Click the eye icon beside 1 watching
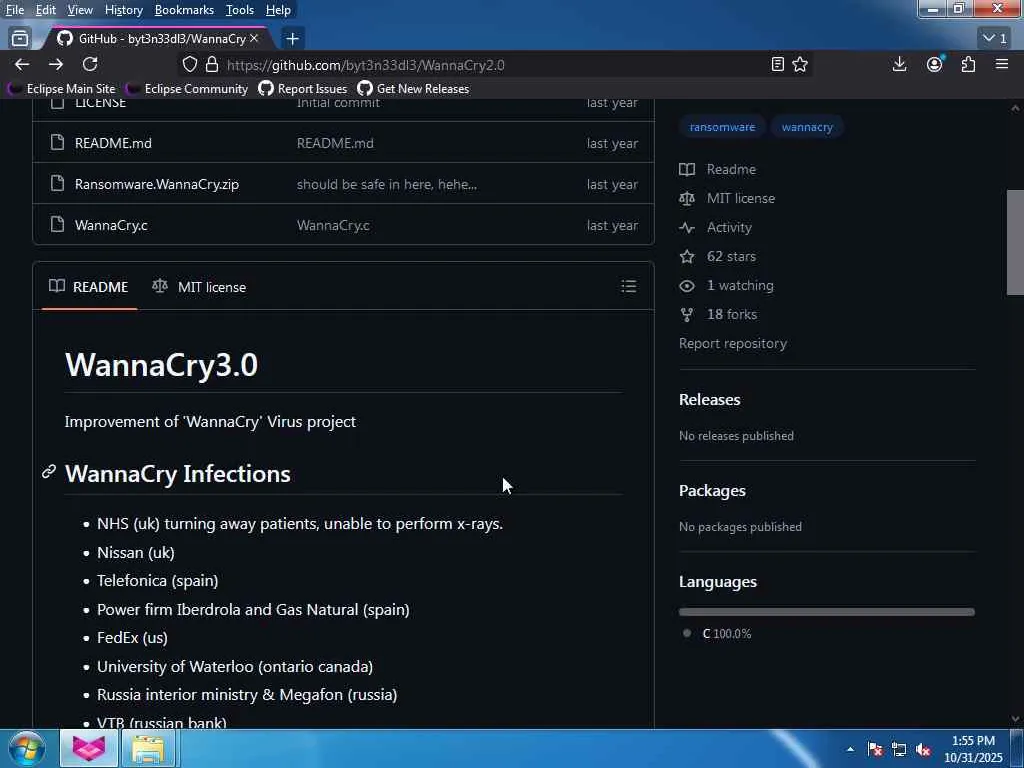The image size is (1024, 768). tap(686, 285)
